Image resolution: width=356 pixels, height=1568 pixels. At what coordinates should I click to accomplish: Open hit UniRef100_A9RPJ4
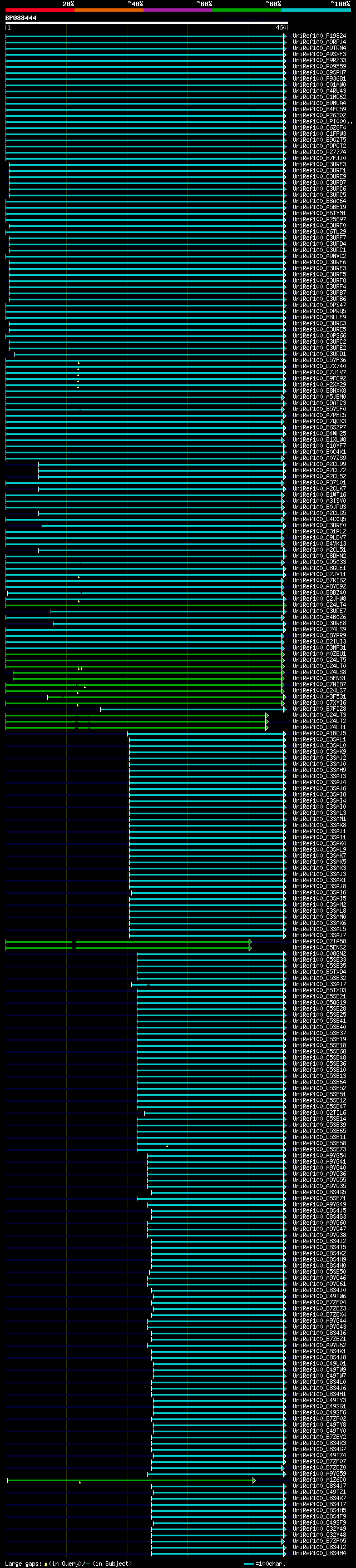click(319, 42)
